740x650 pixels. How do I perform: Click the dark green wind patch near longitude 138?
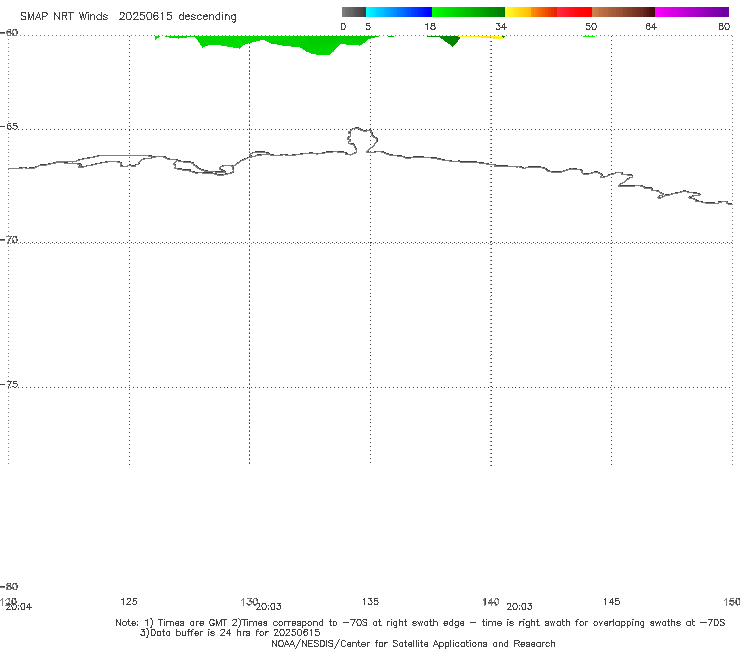tap(452, 41)
